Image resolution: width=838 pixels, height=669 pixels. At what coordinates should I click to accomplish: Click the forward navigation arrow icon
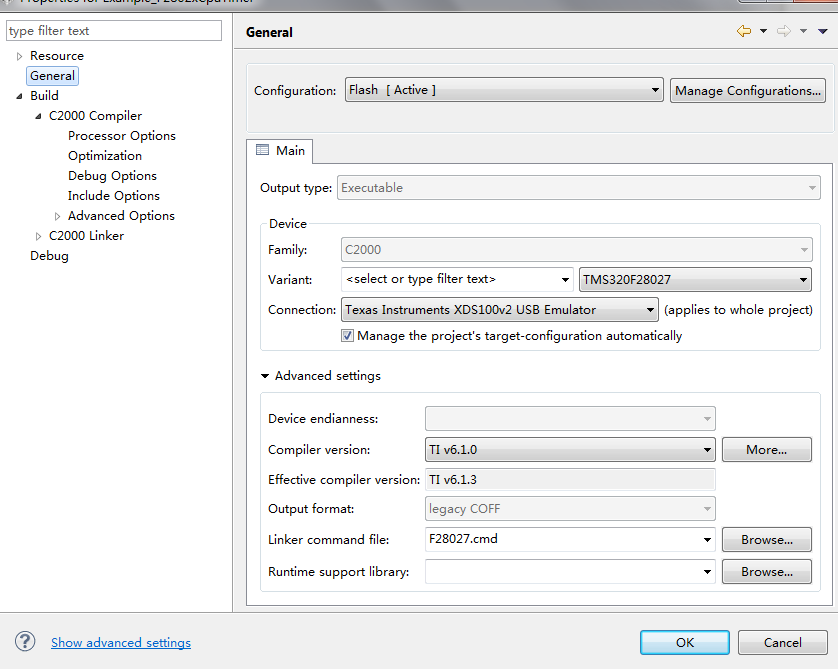click(x=784, y=32)
